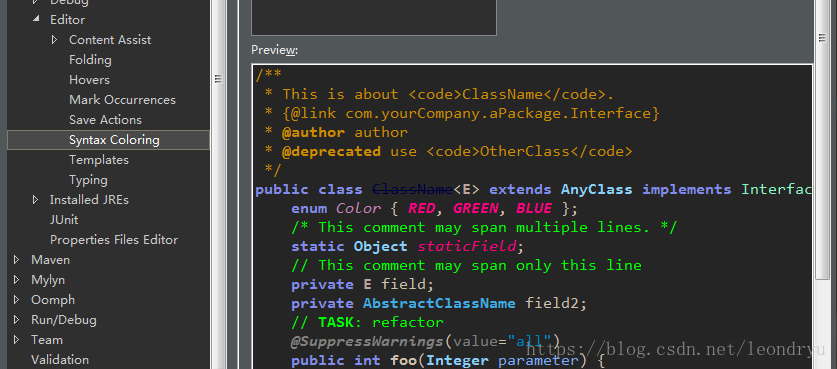
Task: Collapse the Editor tree node
Action: (x=36, y=19)
